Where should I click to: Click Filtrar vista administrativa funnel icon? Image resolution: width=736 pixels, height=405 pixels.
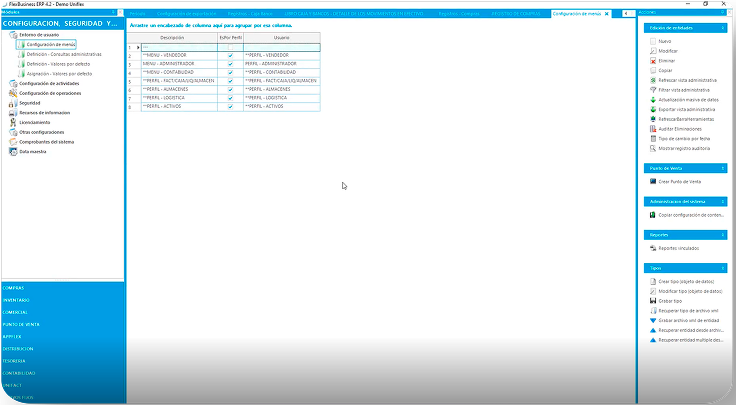click(653, 90)
